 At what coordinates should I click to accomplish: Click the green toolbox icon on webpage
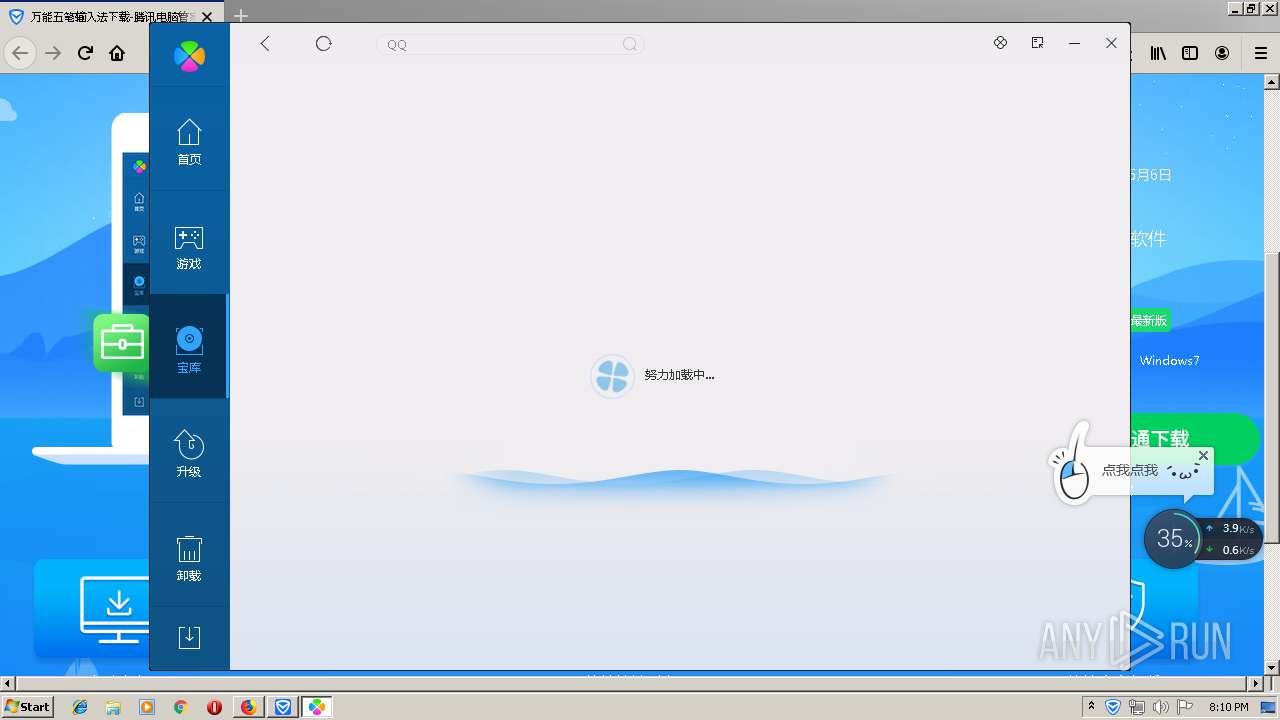[121, 343]
